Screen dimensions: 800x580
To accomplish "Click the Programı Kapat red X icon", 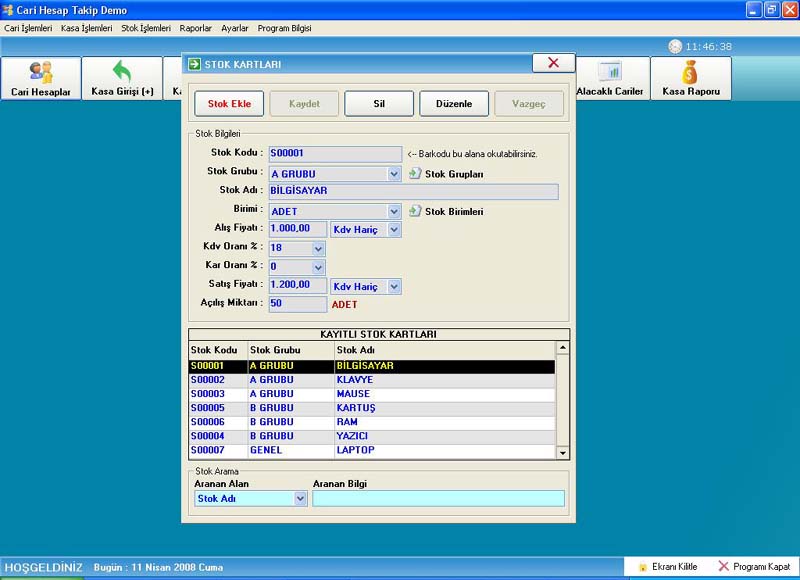I will tap(724, 567).
